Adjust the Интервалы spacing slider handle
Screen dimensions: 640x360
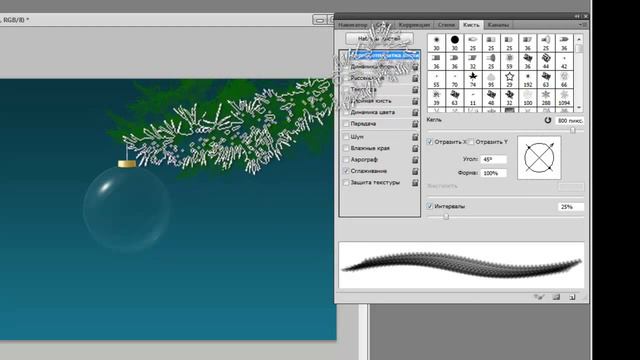coord(446,217)
